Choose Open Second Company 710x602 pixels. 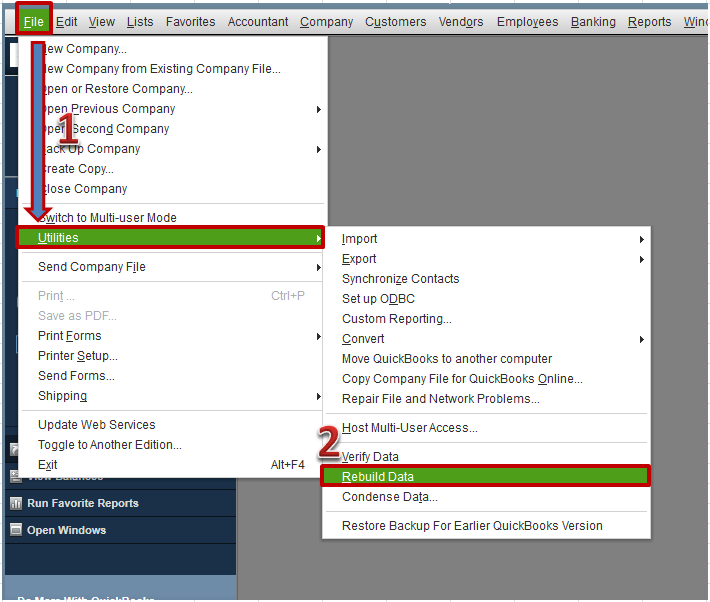[x=104, y=129]
